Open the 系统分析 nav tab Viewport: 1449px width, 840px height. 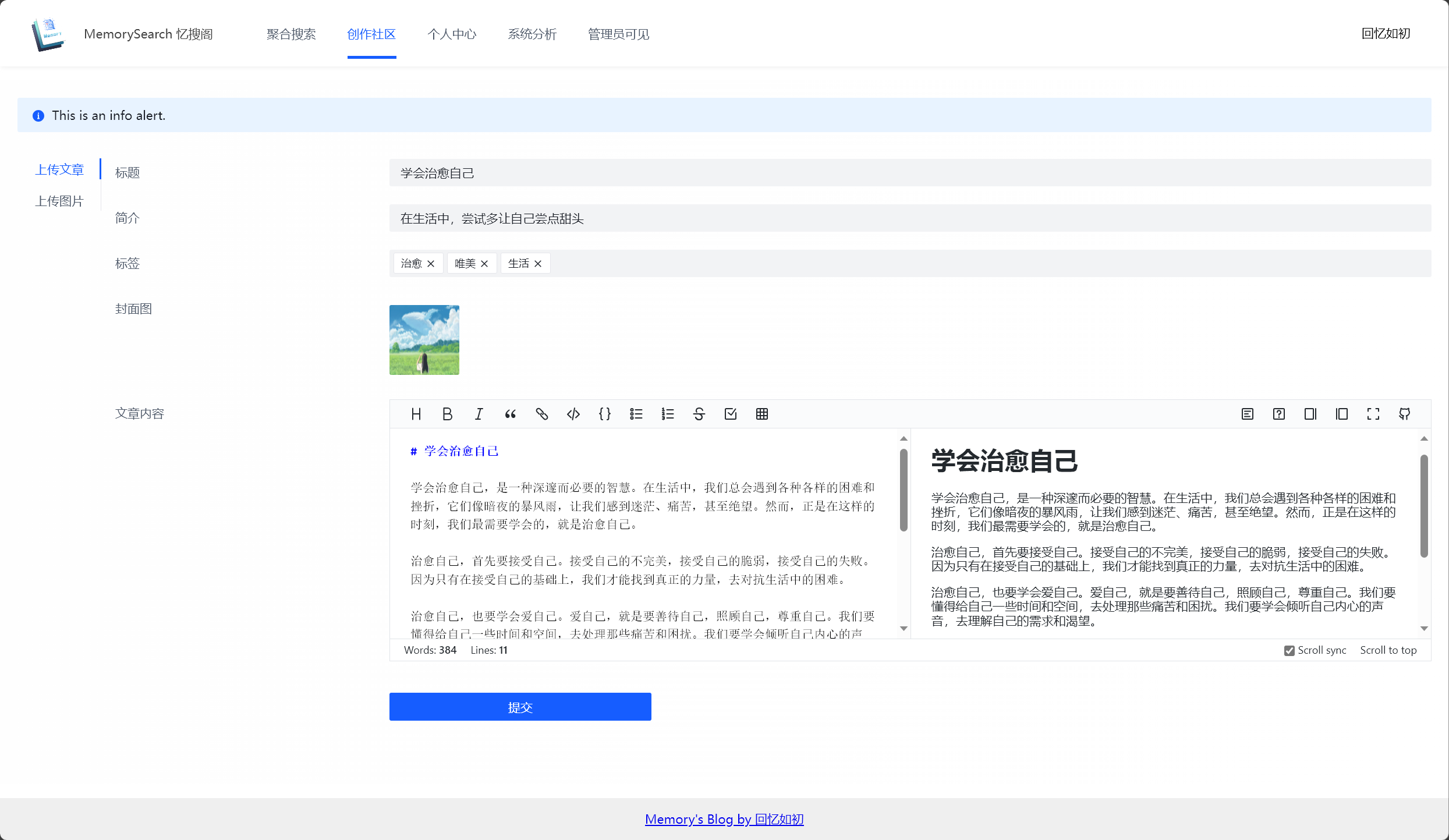(x=532, y=34)
